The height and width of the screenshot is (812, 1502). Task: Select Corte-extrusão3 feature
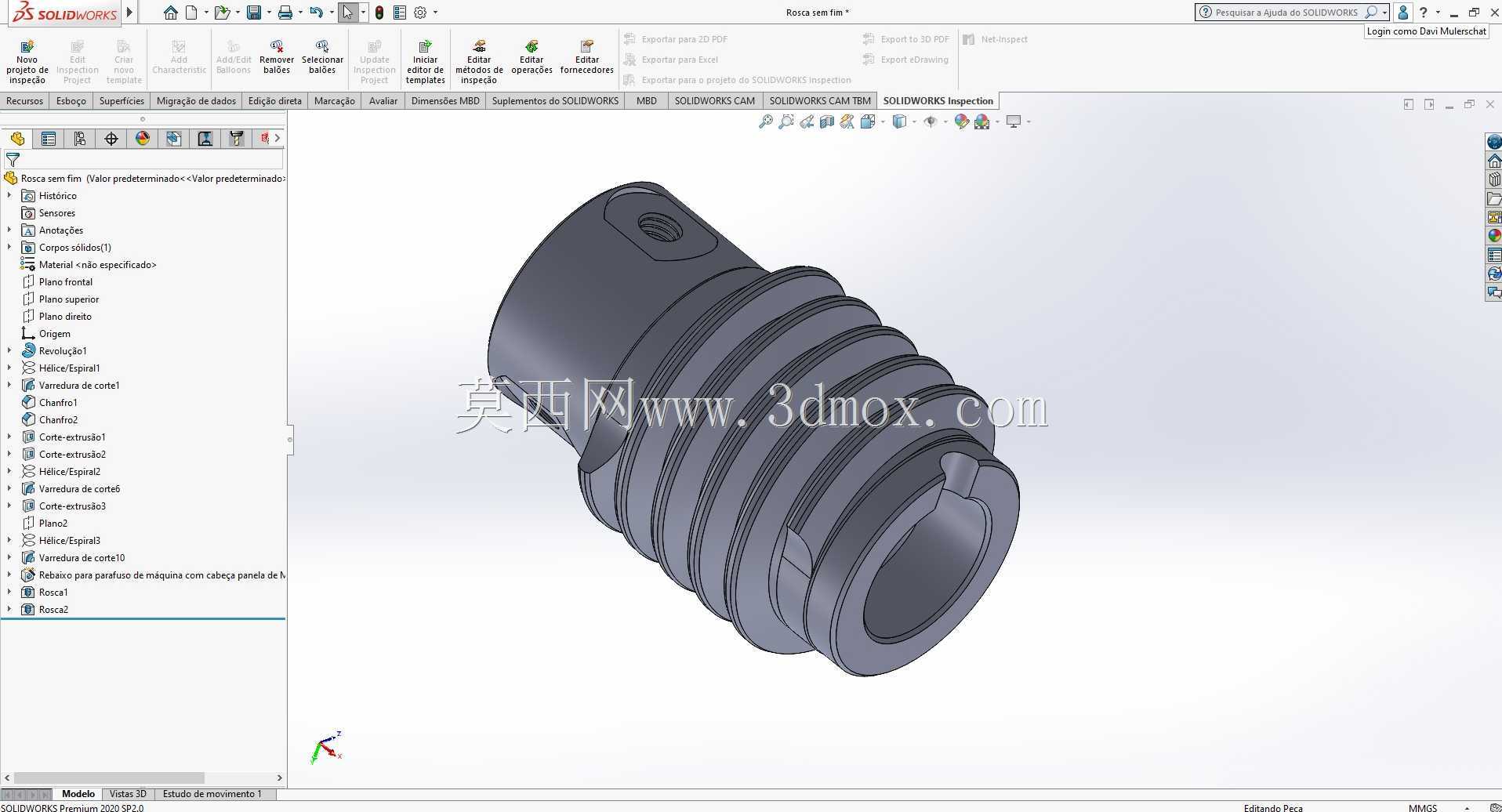tap(72, 506)
